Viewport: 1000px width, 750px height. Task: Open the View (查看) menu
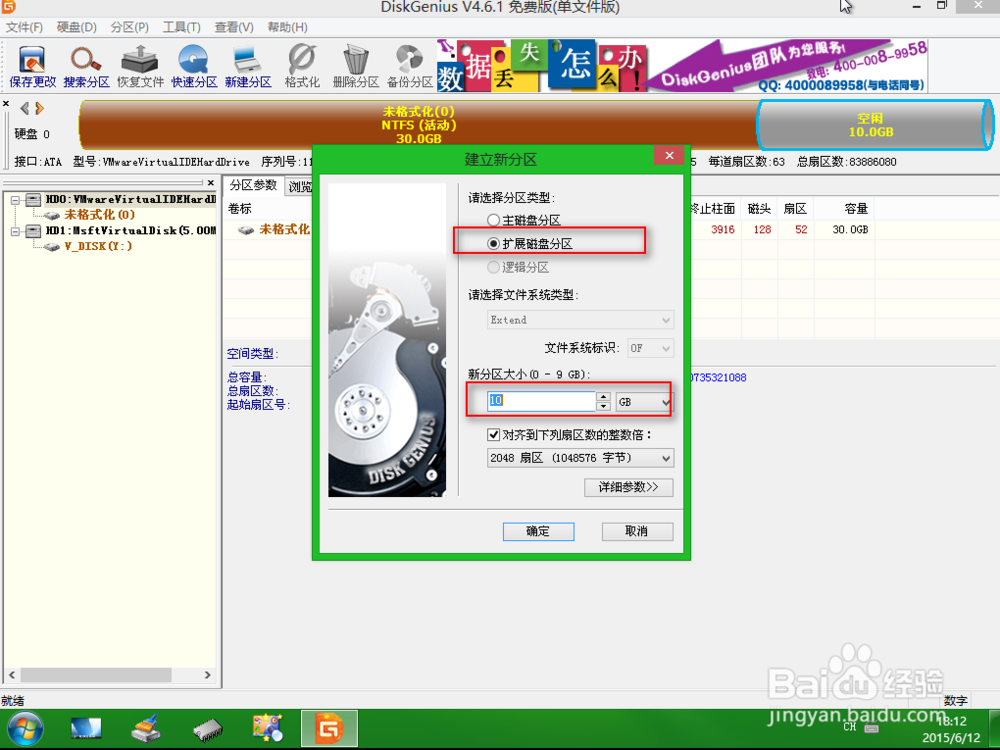point(234,27)
